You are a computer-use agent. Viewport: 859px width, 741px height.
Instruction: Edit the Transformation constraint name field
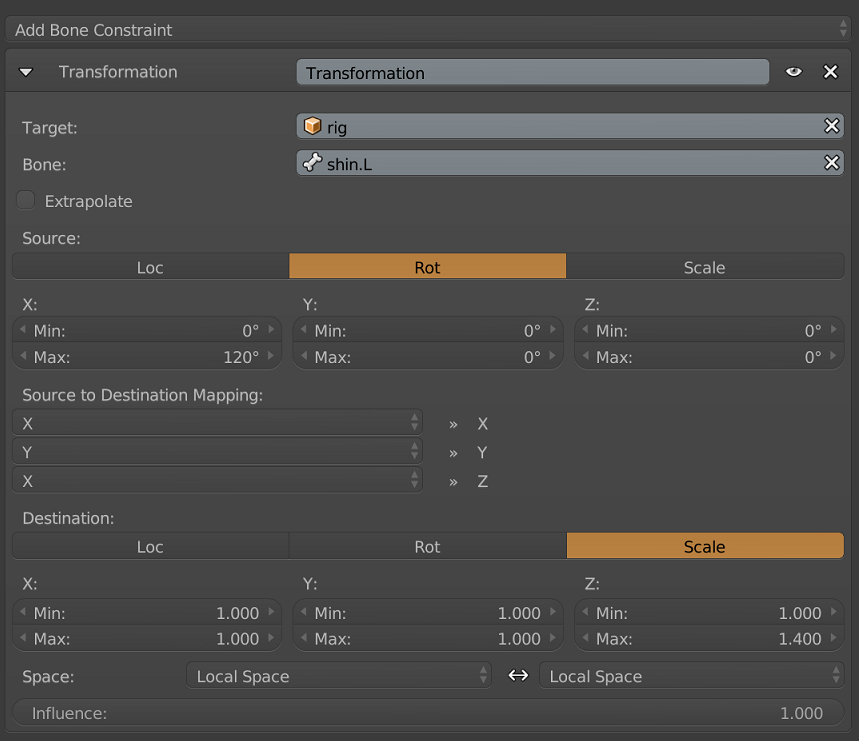[532, 72]
